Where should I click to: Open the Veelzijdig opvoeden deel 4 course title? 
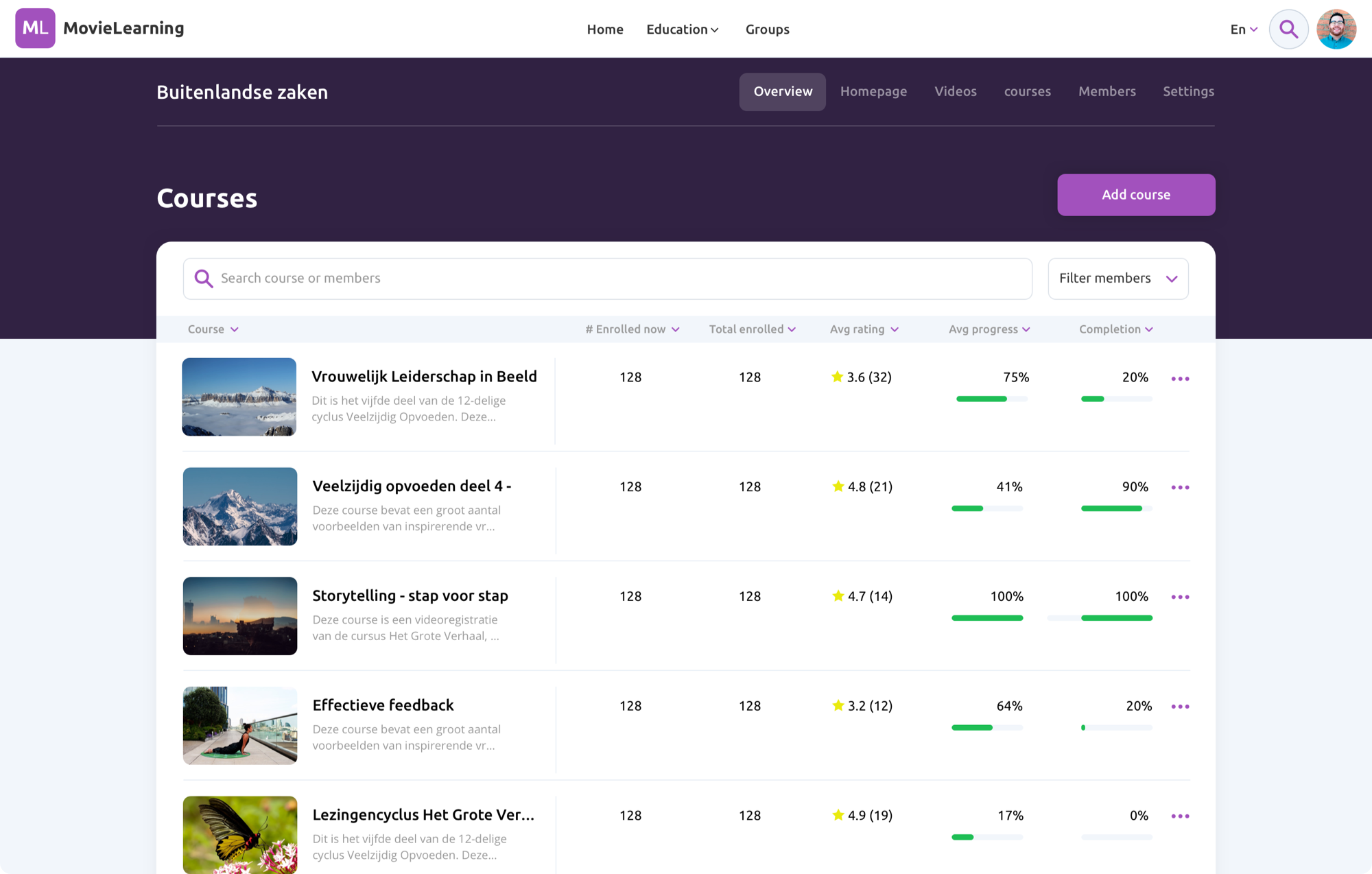click(x=412, y=486)
